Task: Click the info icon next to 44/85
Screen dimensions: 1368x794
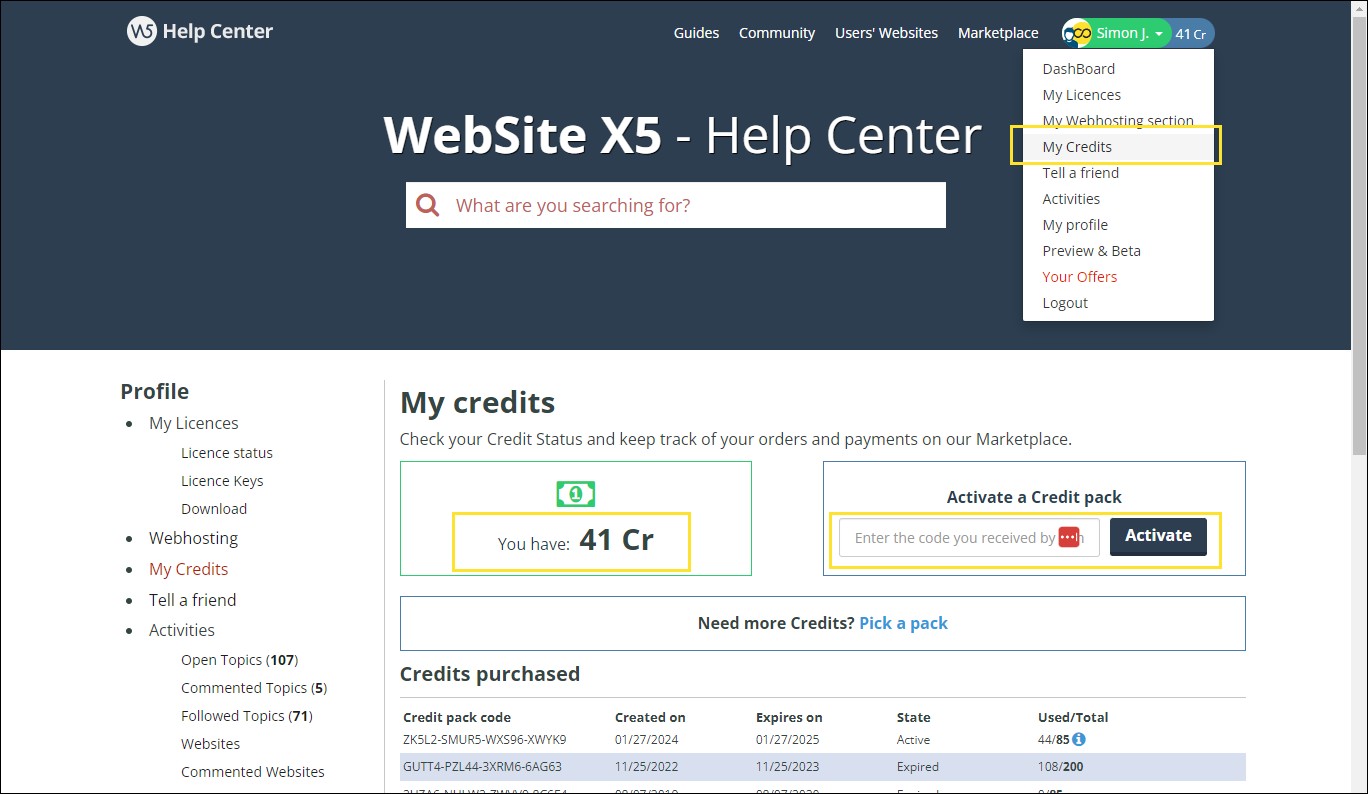Action: 1079,740
